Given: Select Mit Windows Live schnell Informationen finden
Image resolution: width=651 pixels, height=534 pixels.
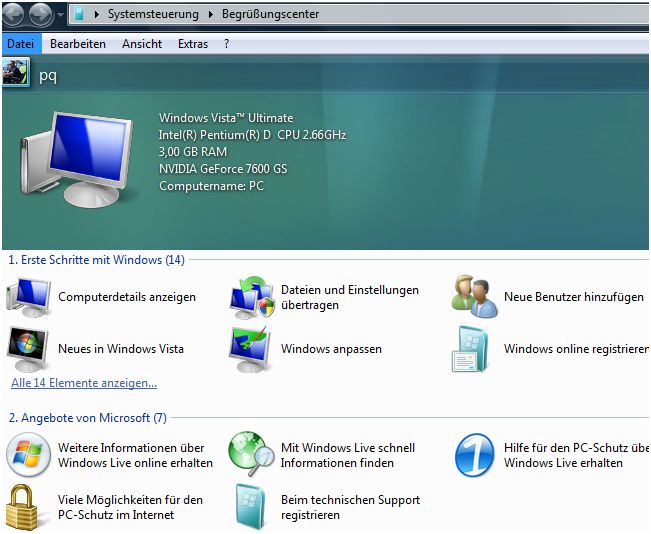Looking at the screenshot, I should [x=348, y=455].
